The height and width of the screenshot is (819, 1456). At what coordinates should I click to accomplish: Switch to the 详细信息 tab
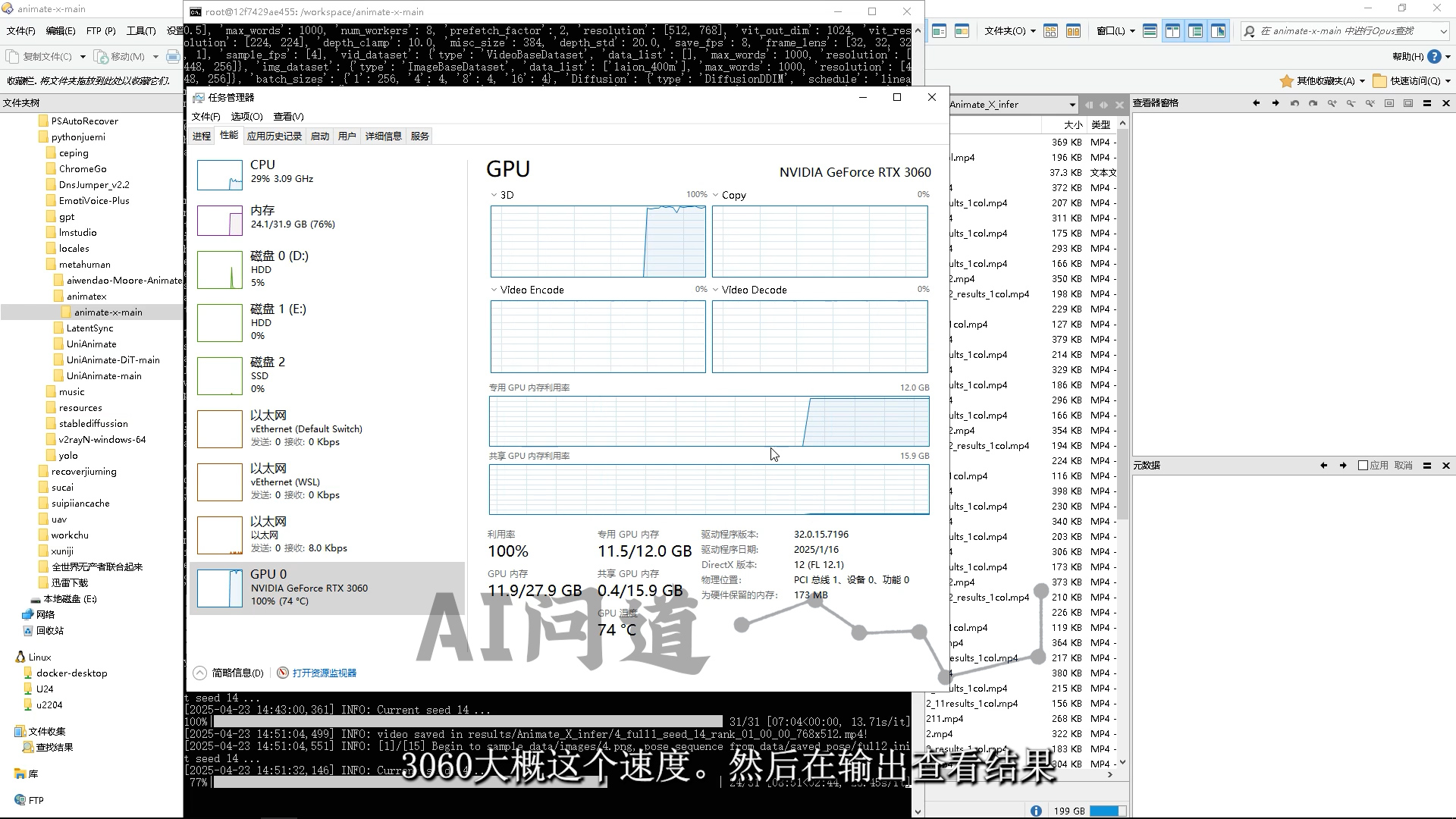point(383,136)
